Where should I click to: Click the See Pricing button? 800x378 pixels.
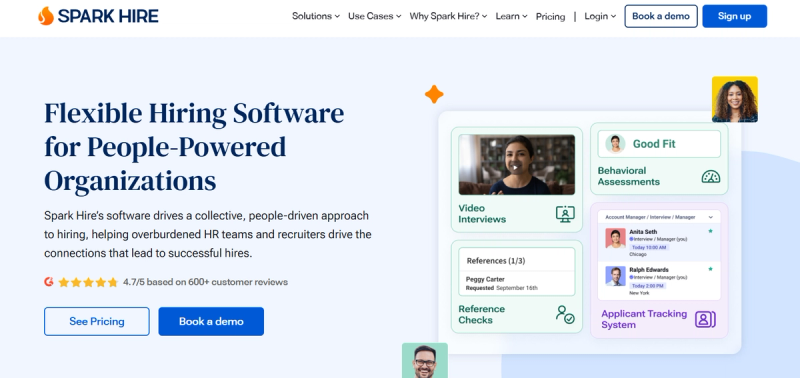pos(97,321)
